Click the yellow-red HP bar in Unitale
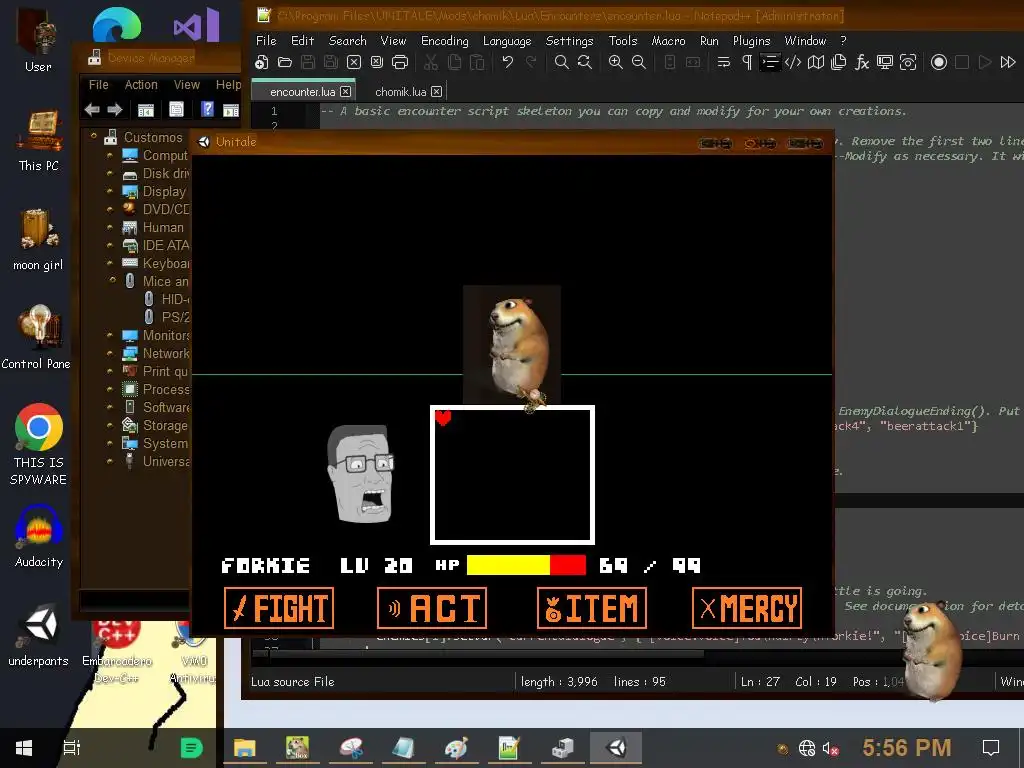 coord(526,565)
